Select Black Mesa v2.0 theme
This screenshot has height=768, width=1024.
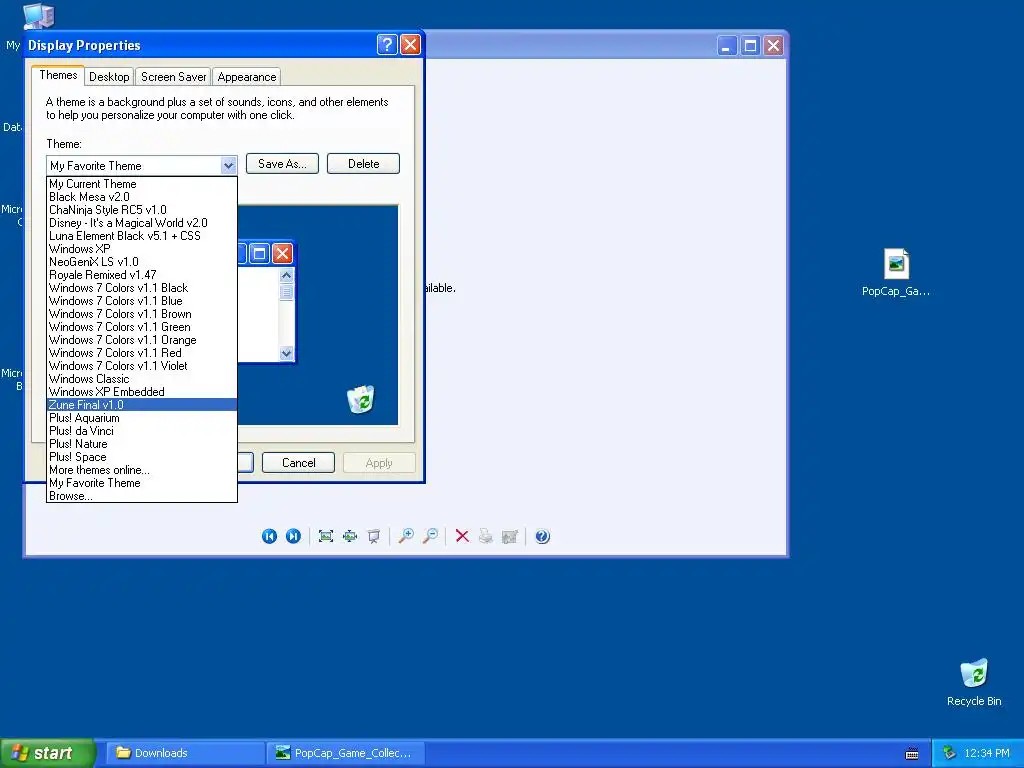click(x=142, y=197)
